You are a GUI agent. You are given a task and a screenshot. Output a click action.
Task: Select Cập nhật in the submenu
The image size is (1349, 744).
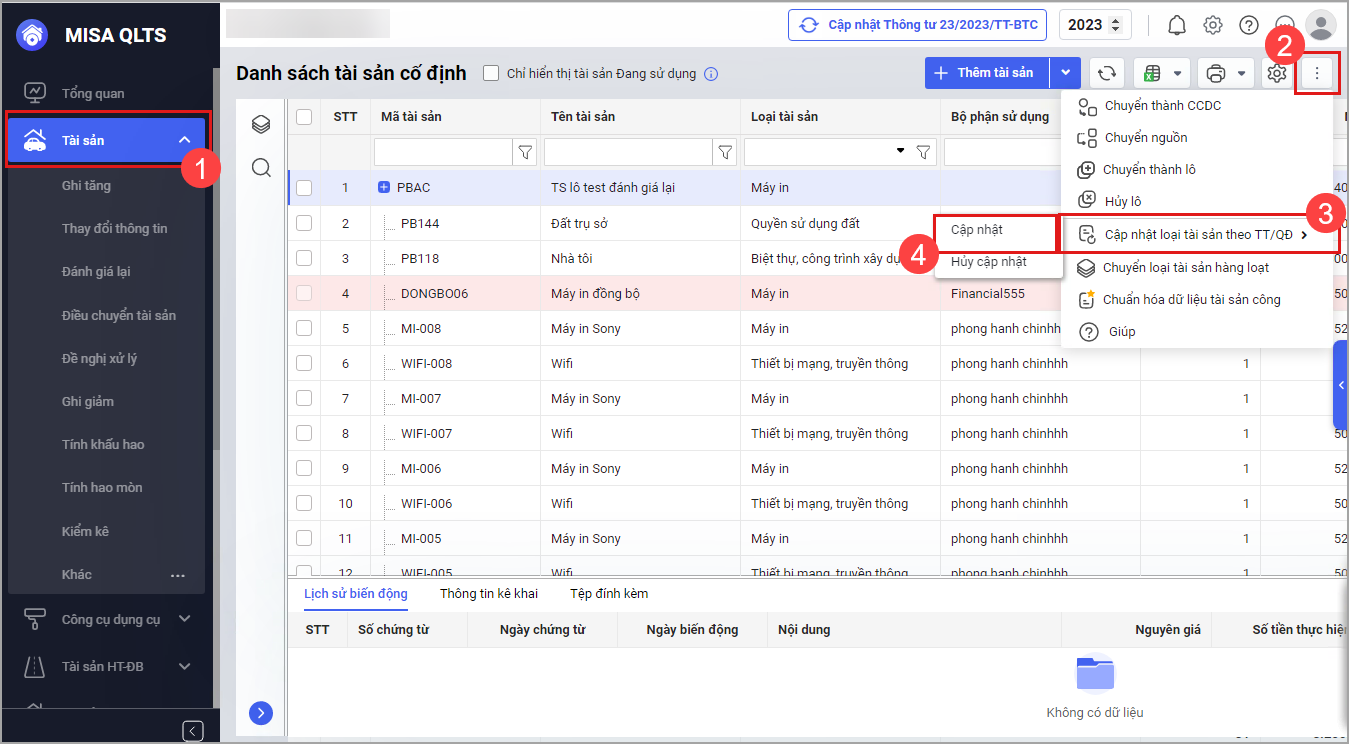(977, 230)
